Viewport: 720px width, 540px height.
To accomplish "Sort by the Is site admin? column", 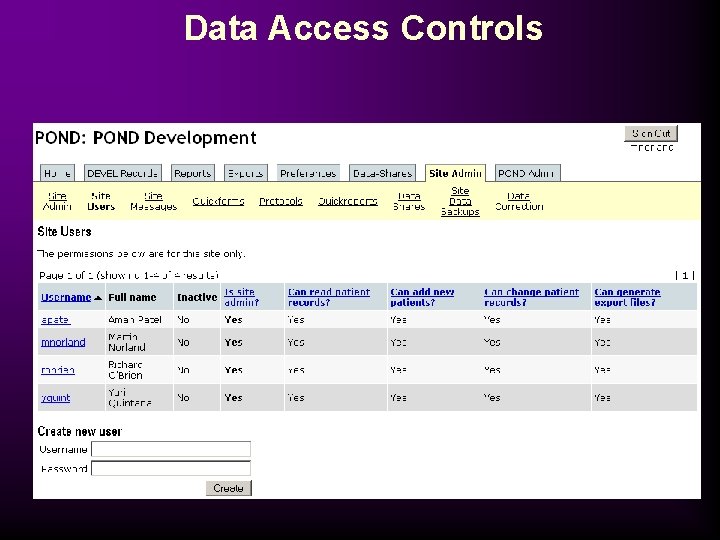I will (x=242, y=297).
